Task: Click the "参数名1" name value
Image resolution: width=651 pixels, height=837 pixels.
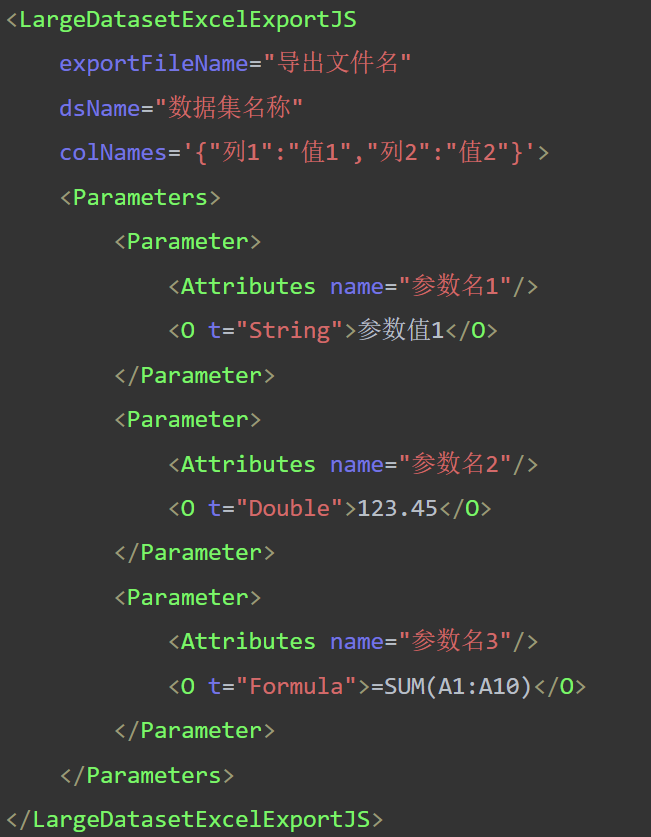Action: [456, 286]
